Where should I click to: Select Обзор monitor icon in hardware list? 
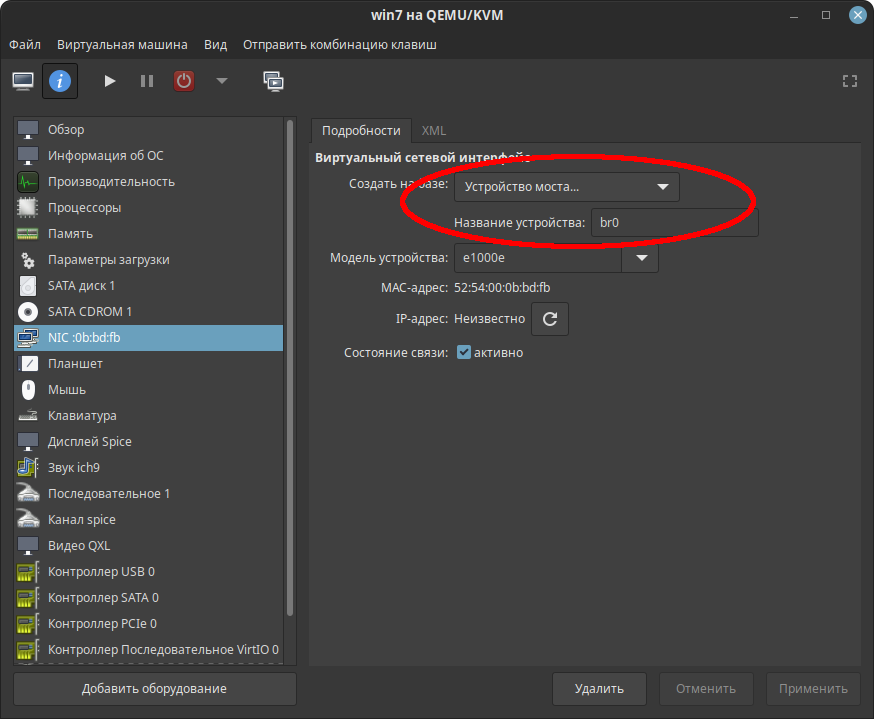(x=28, y=129)
